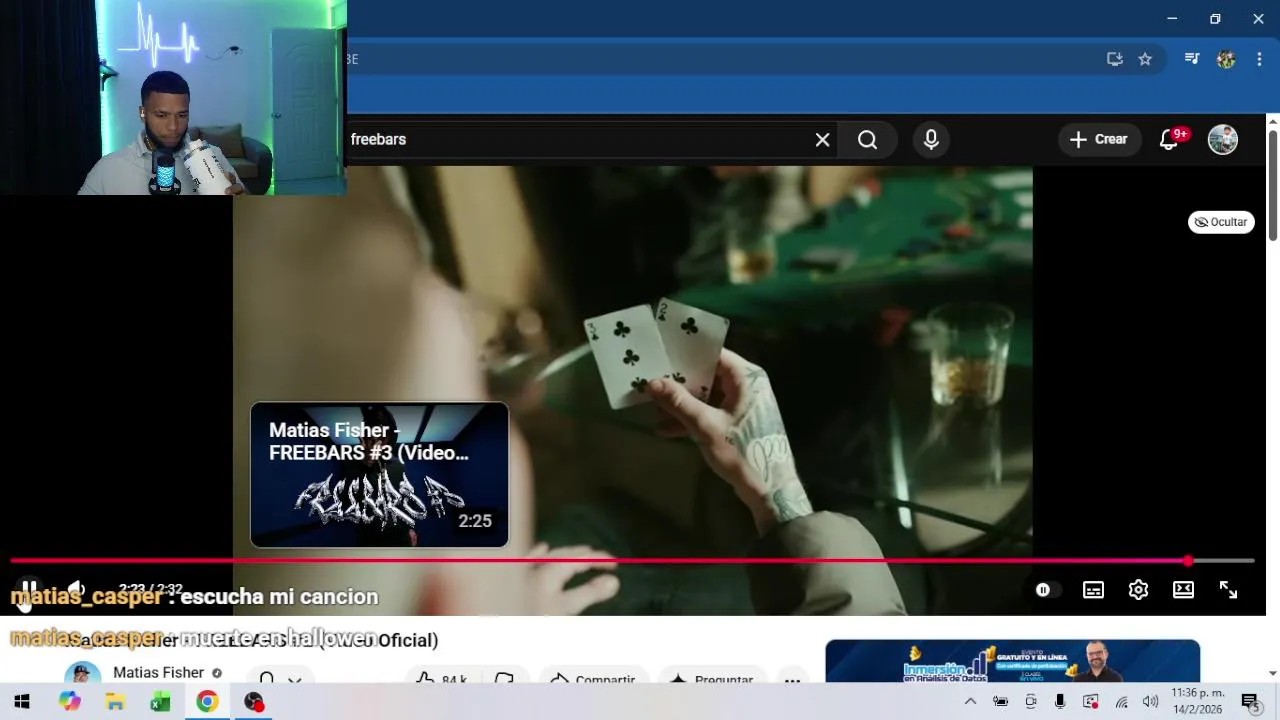The width and height of the screenshot is (1280, 720).
Task: Open File Explorer from taskbar
Action: tap(115, 702)
